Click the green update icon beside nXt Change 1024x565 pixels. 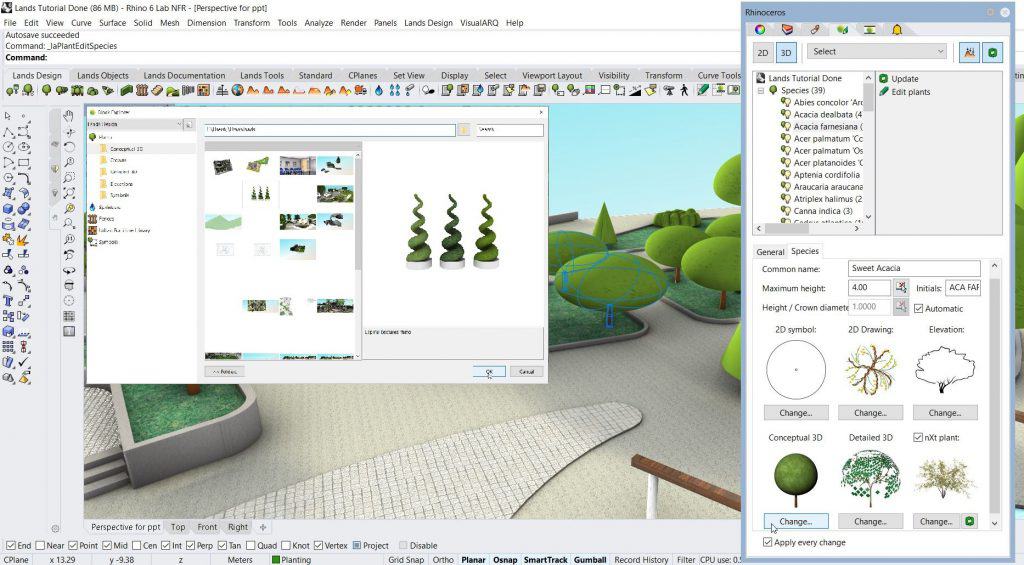pos(970,521)
